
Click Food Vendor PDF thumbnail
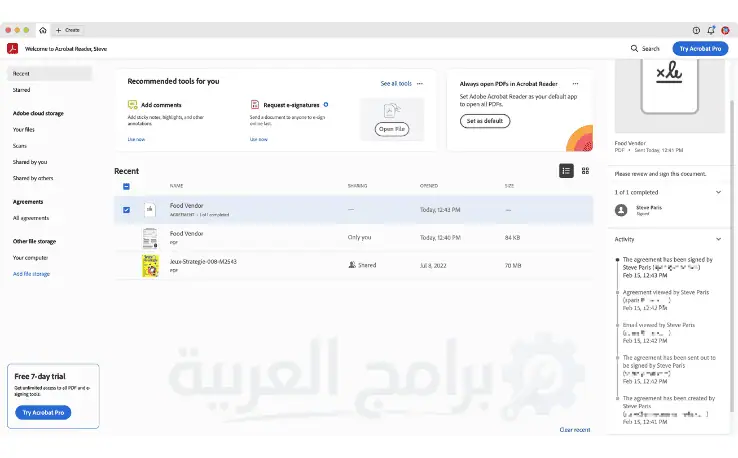tap(150, 238)
